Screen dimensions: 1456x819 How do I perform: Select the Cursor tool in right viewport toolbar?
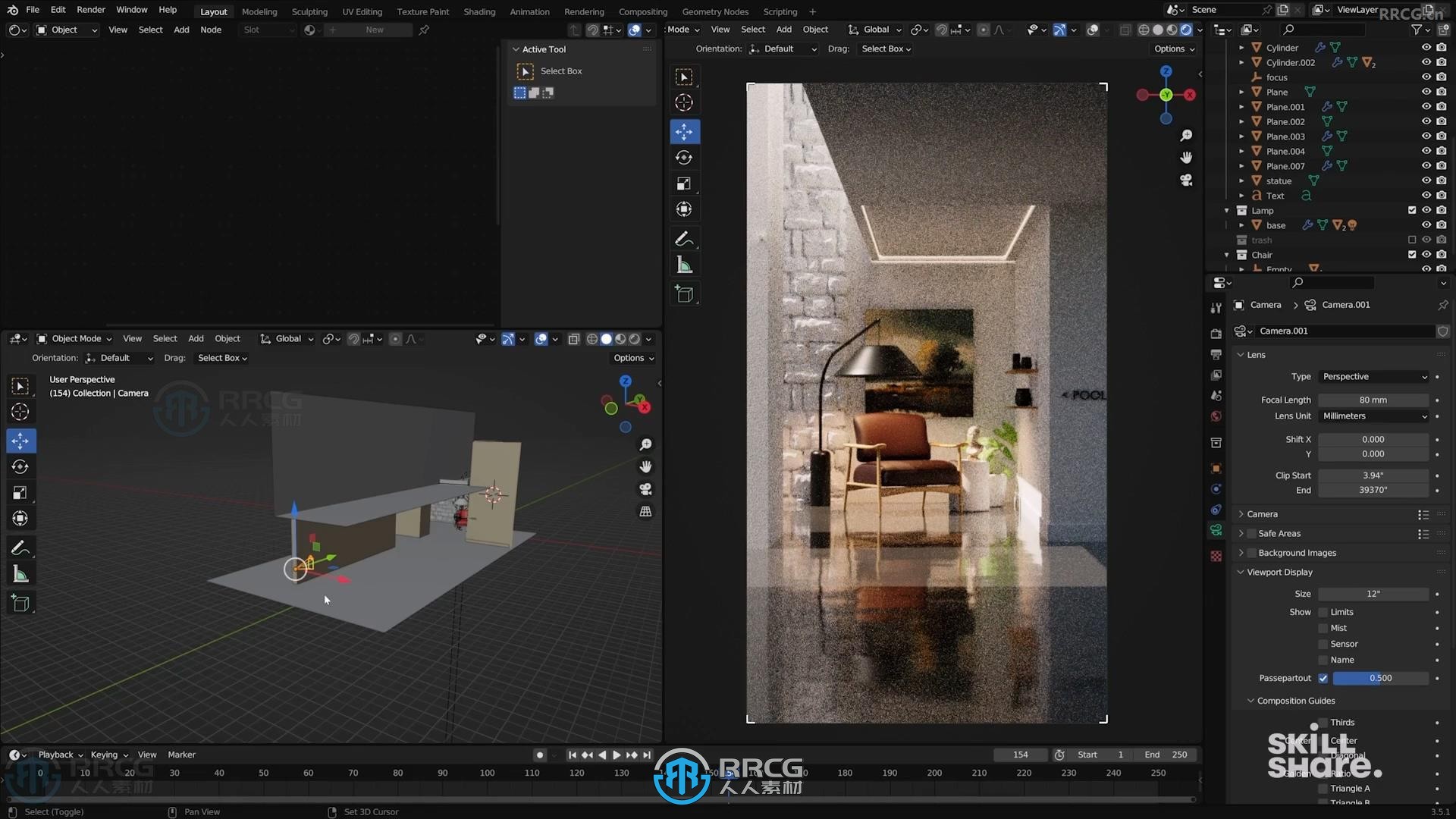coord(684,102)
